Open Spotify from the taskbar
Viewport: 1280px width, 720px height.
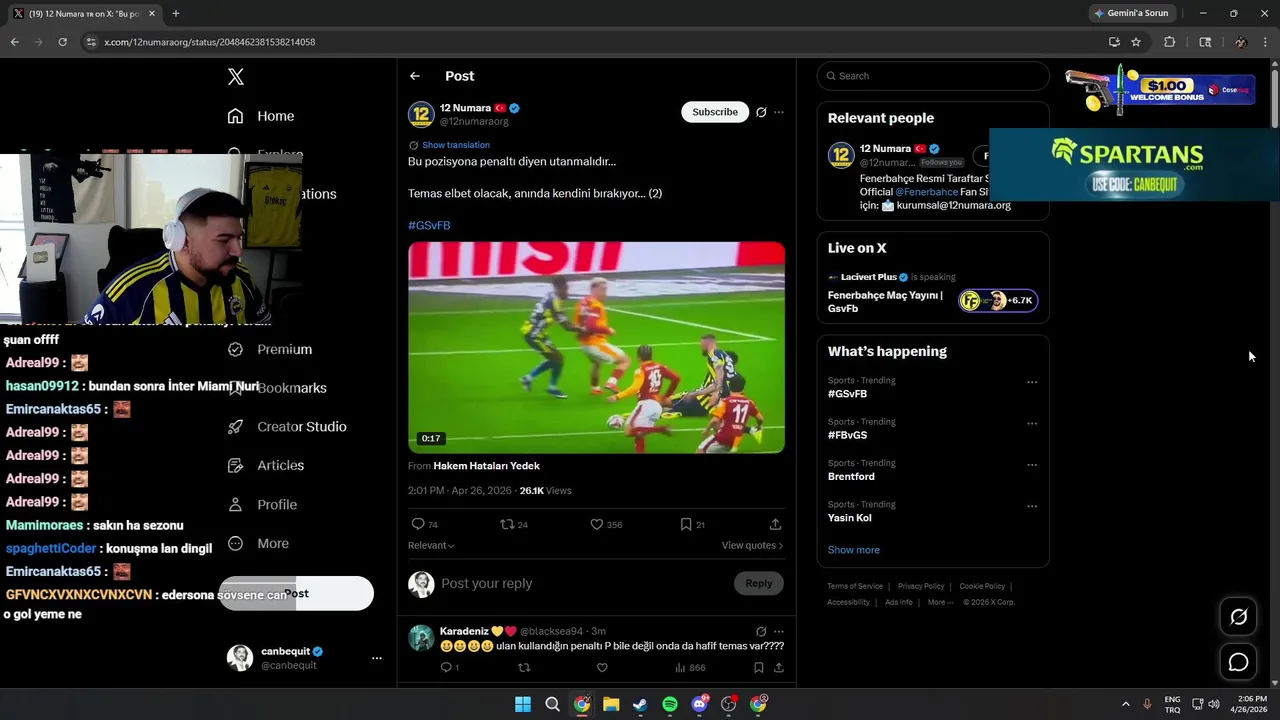coord(670,704)
